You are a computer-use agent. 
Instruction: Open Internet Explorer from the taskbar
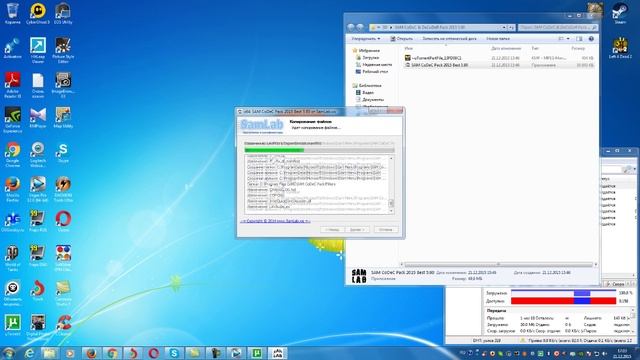pyautogui.click(x=29, y=353)
